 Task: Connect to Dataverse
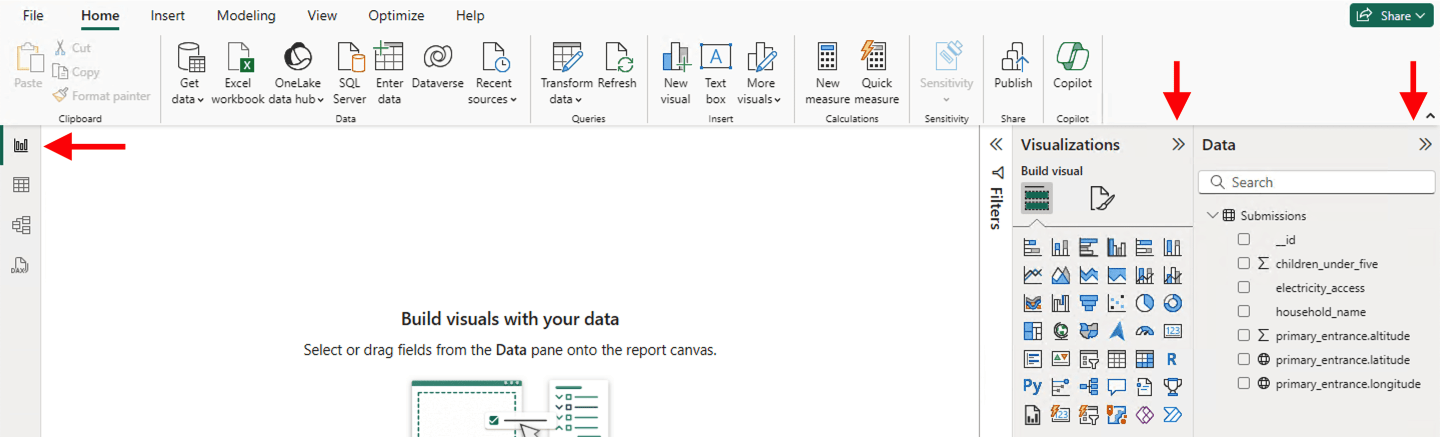(x=437, y=67)
